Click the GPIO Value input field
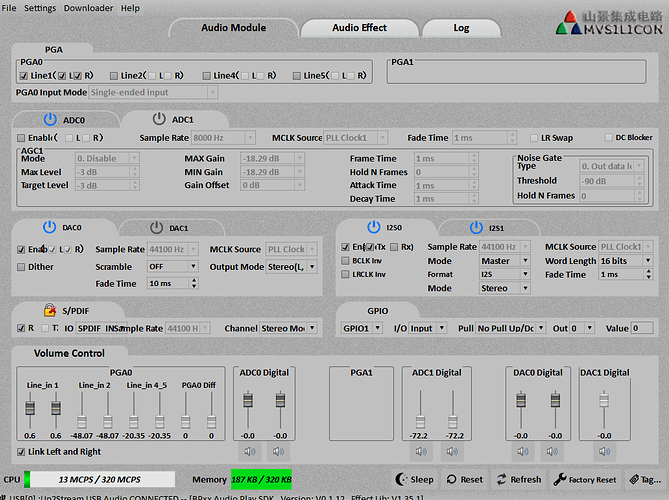 [642, 328]
